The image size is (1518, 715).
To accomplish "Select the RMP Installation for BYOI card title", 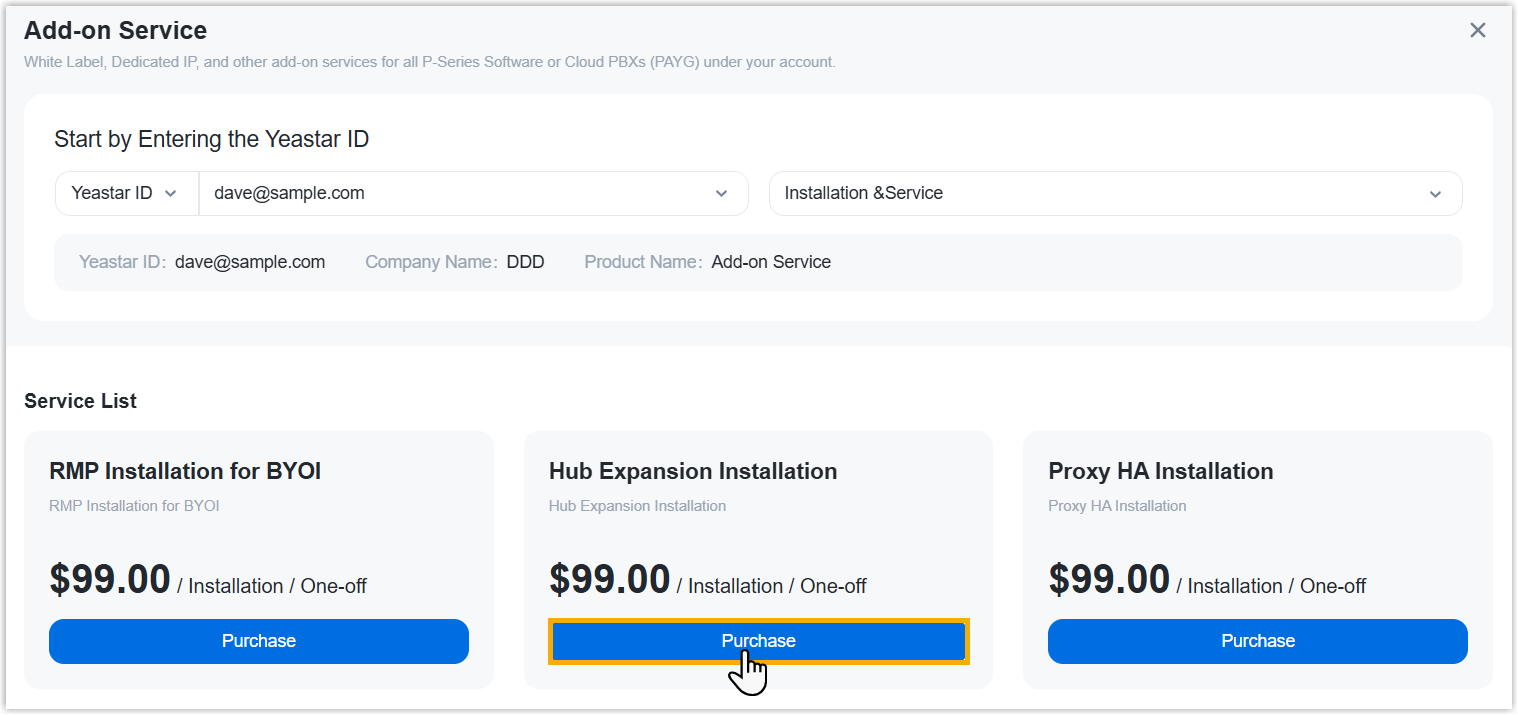I will click(x=185, y=471).
